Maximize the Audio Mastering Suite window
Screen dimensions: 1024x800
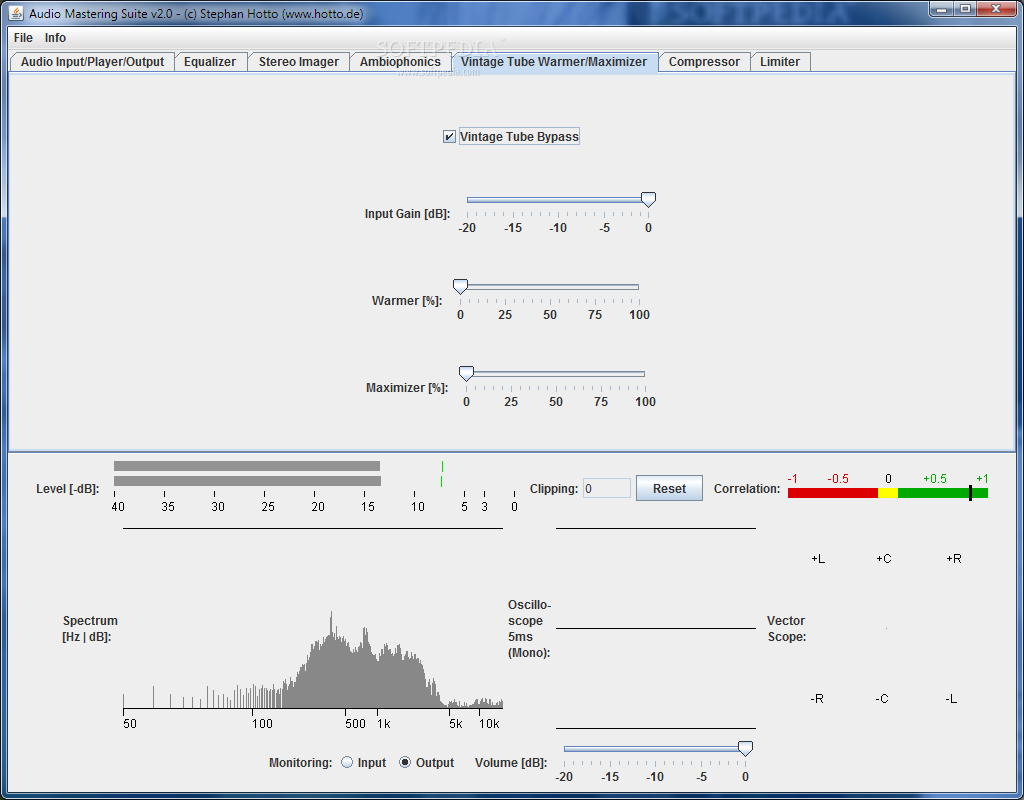[965, 9]
